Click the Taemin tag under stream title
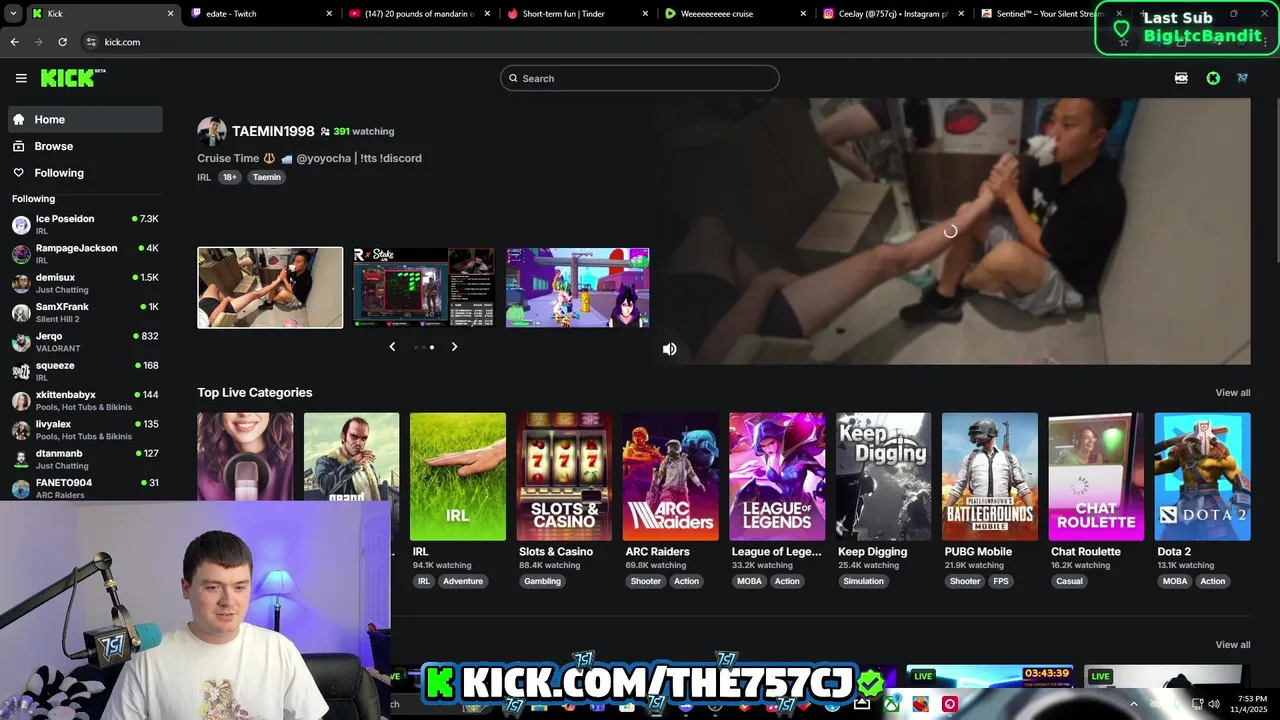Screen dimensions: 1280x720 (x=266, y=177)
